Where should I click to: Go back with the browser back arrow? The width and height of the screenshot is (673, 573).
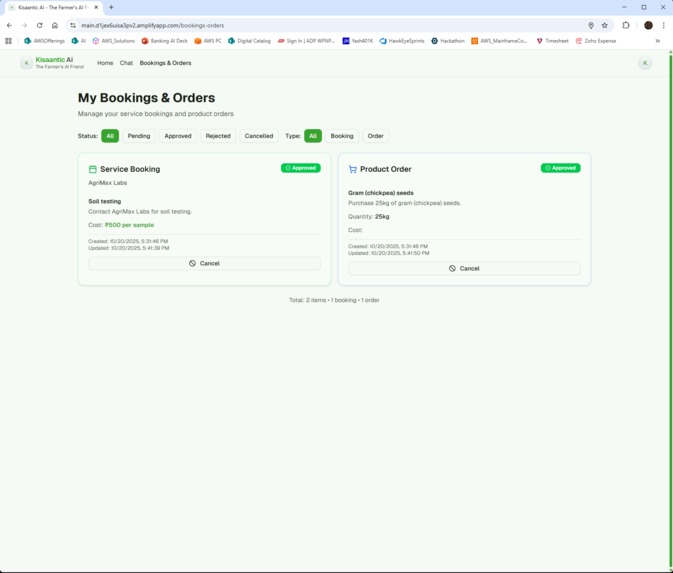tap(9, 25)
